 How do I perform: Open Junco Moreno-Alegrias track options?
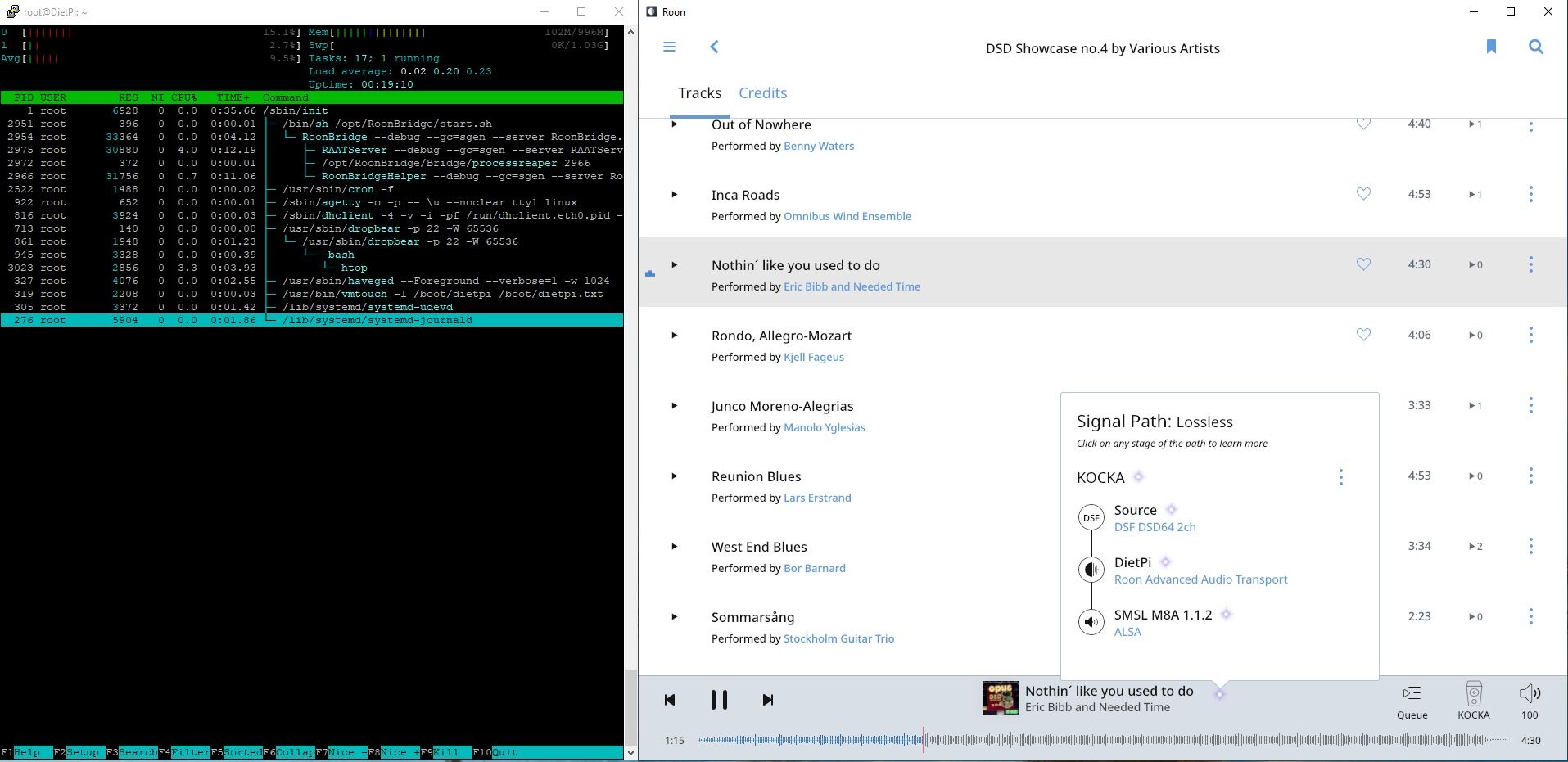coord(1530,406)
